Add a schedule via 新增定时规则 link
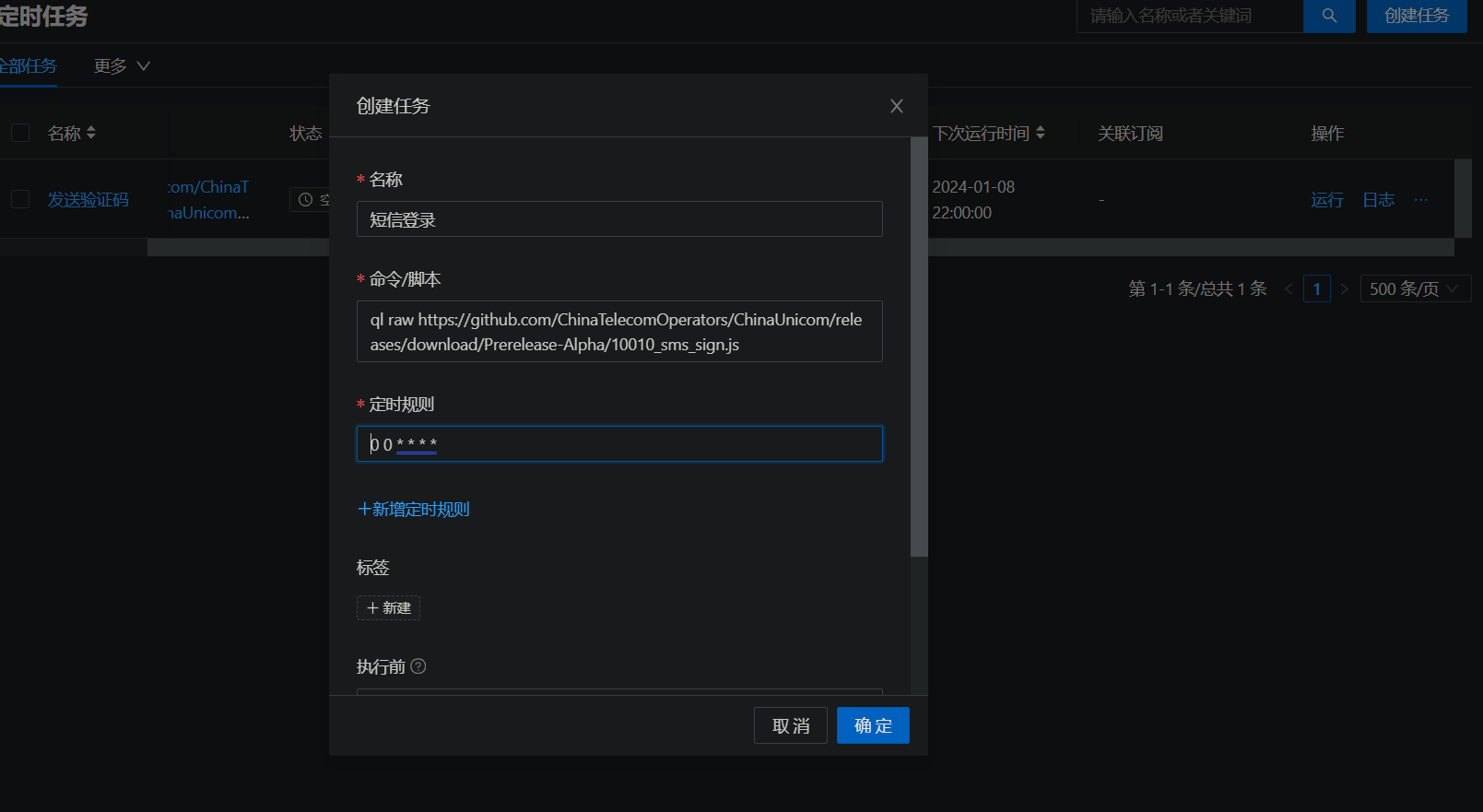Image resolution: width=1483 pixels, height=812 pixels. tap(414, 509)
